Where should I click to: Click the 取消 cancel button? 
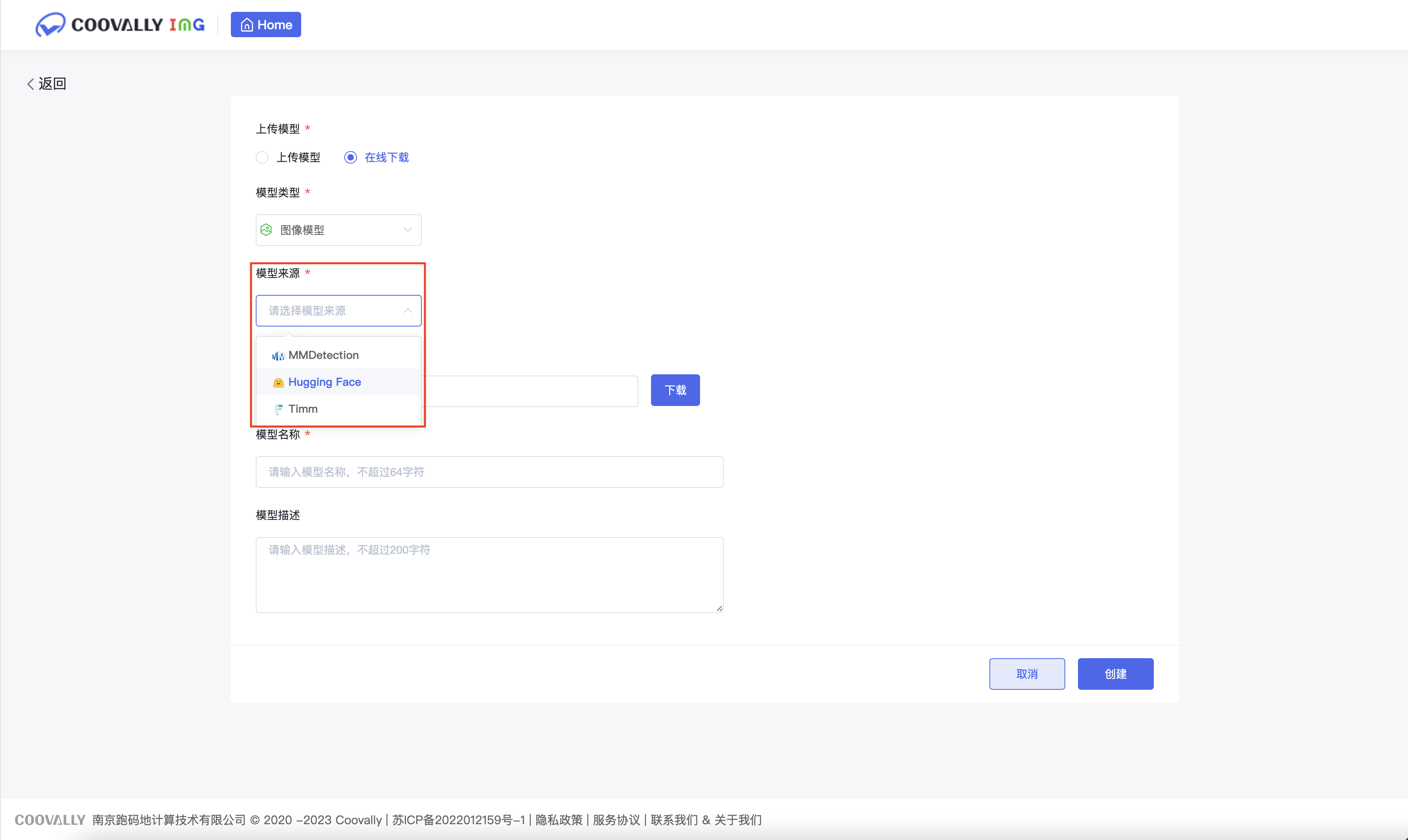[x=1027, y=674]
